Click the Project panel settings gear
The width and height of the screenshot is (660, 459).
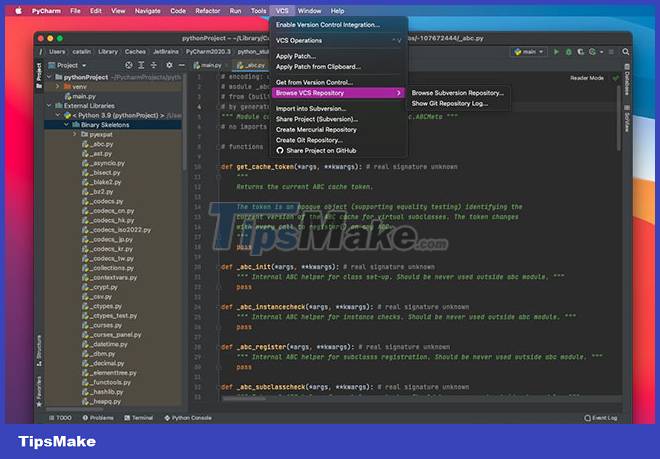click(x=171, y=64)
